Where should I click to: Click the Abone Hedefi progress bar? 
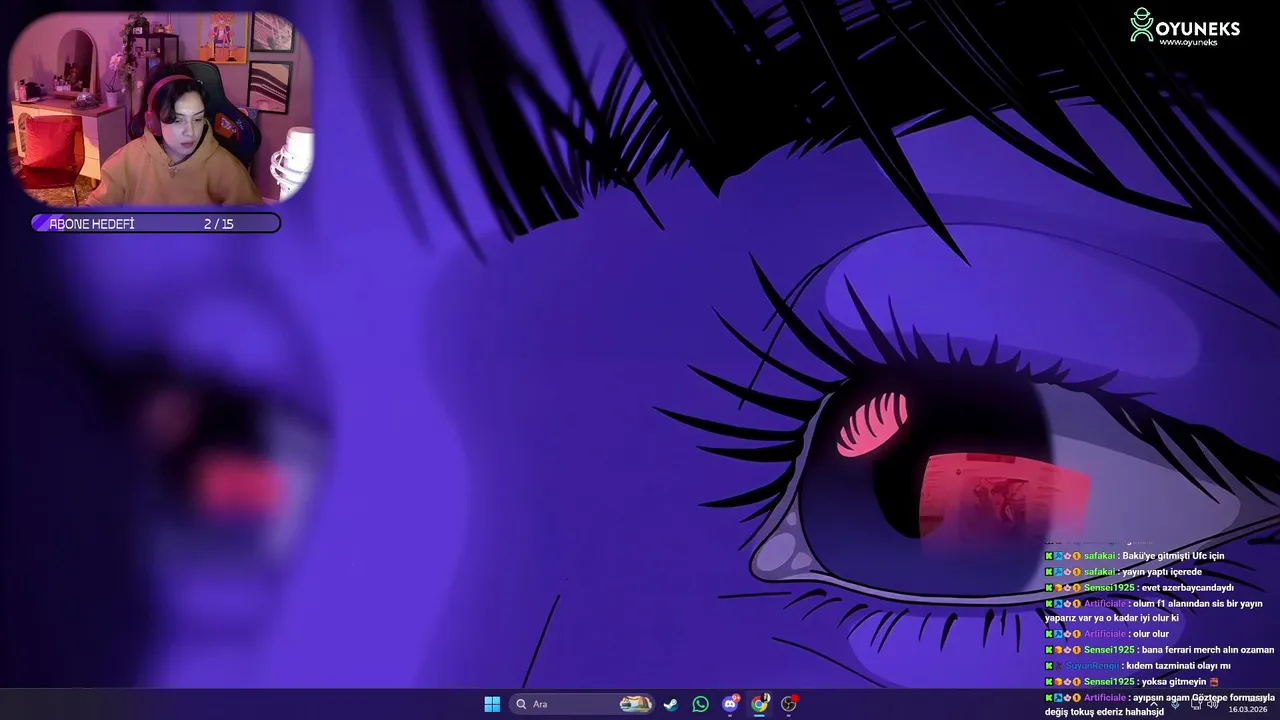click(x=156, y=224)
